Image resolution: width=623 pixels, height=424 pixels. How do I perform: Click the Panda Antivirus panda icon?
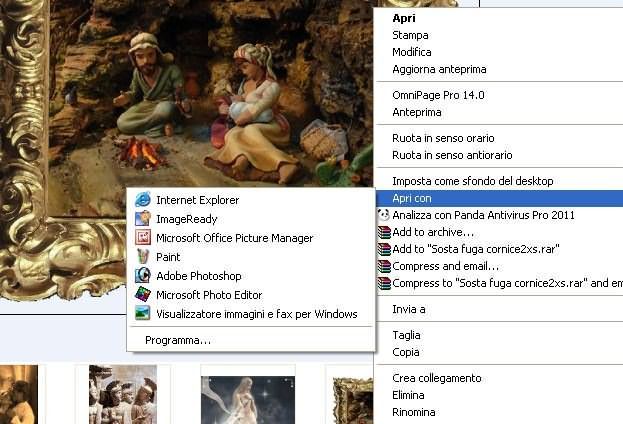pos(383,215)
